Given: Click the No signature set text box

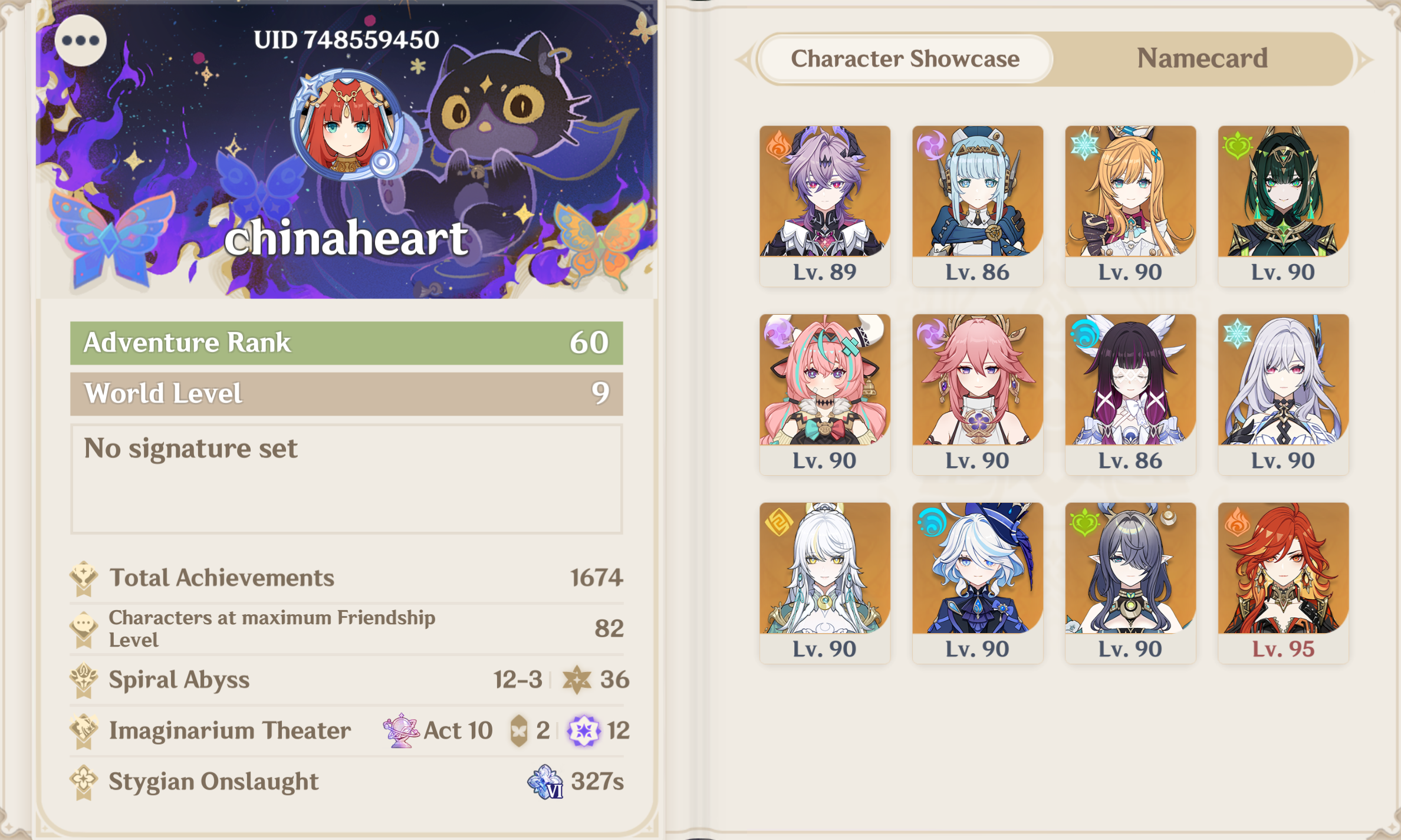Looking at the screenshot, I should [x=347, y=479].
